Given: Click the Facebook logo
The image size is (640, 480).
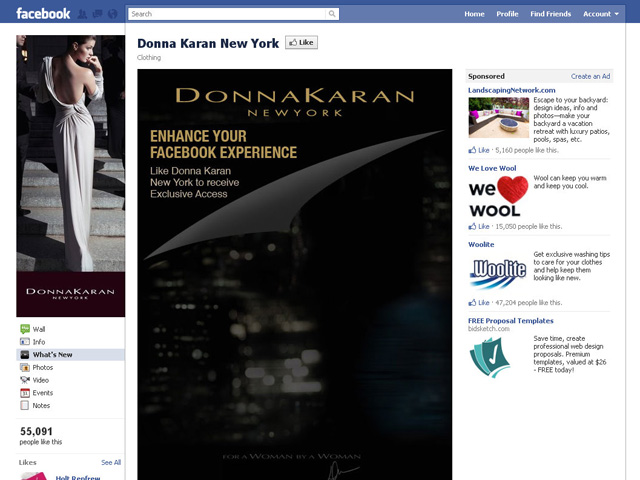Looking at the screenshot, I should click(x=43, y=13).
